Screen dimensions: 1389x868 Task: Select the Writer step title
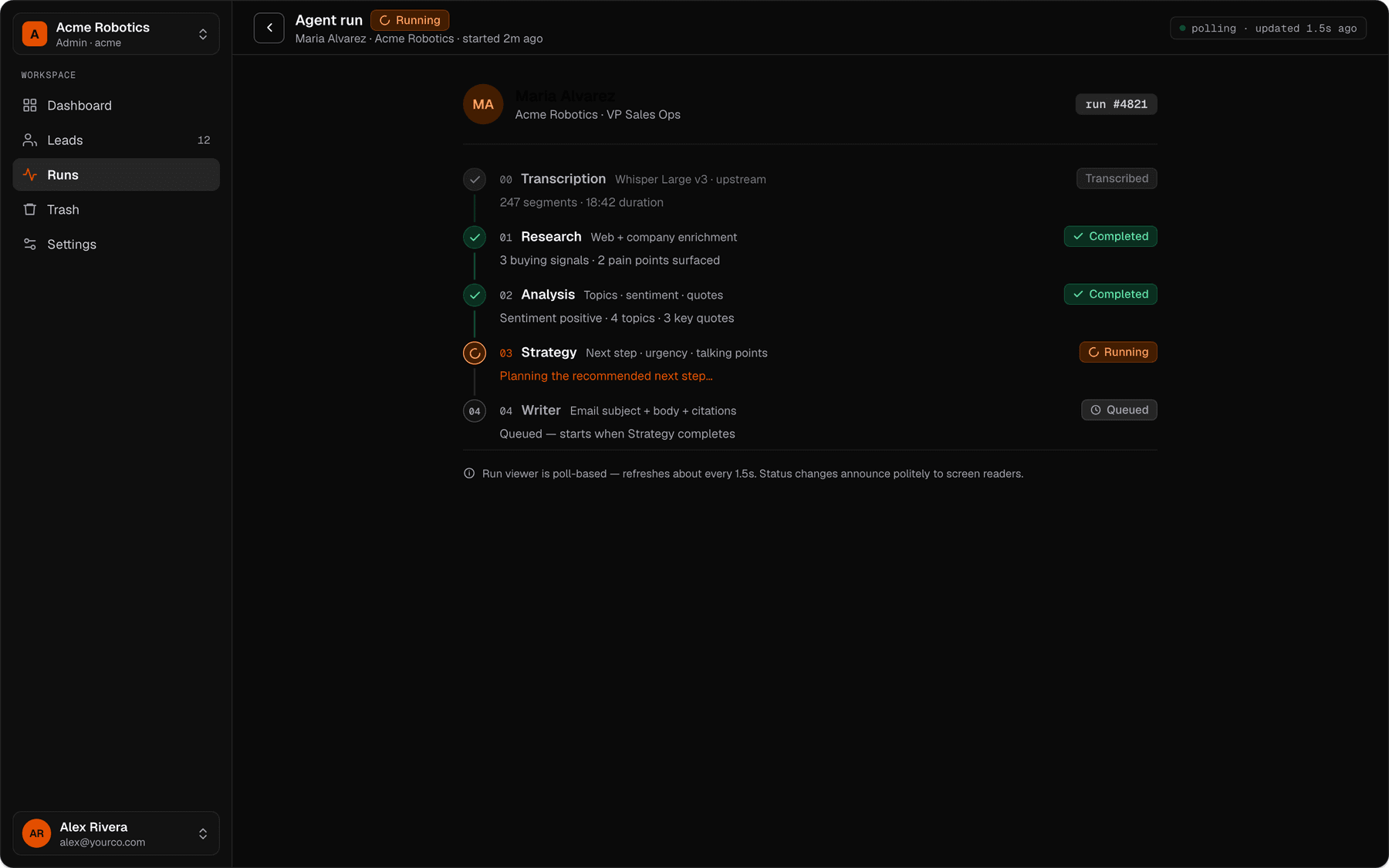[541, 410]
